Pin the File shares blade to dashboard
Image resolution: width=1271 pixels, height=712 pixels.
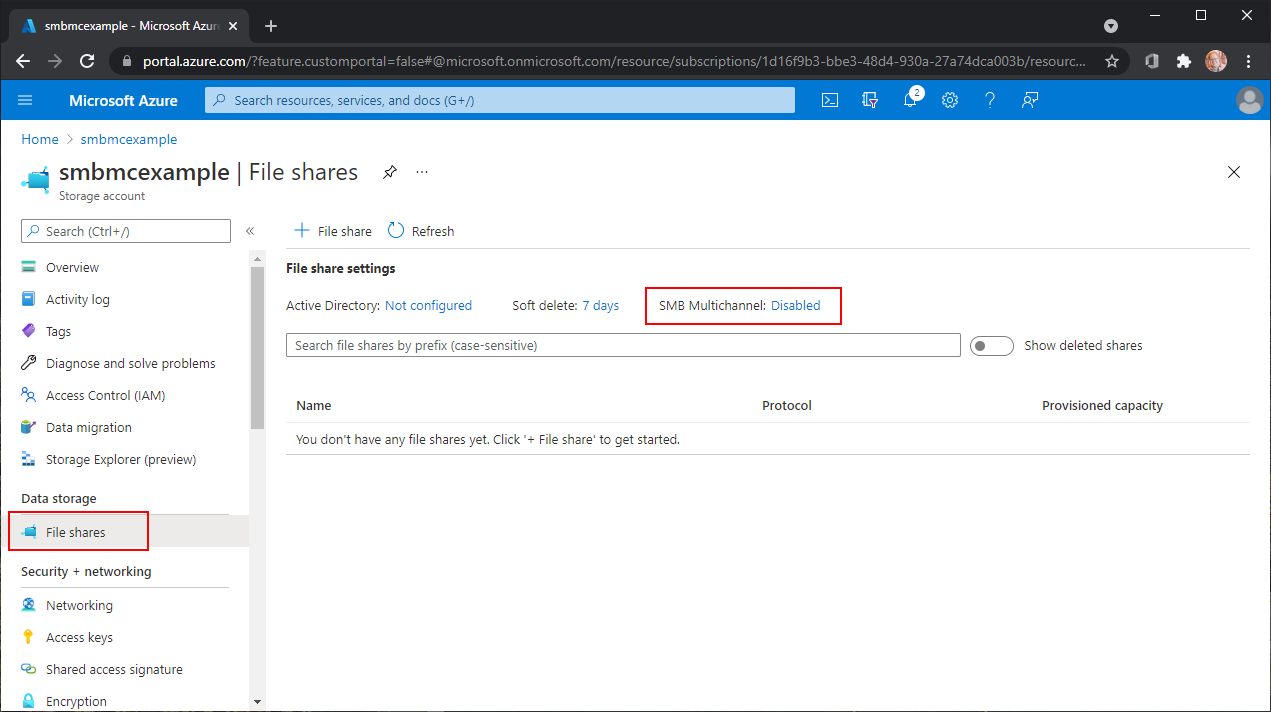[390, 172]
